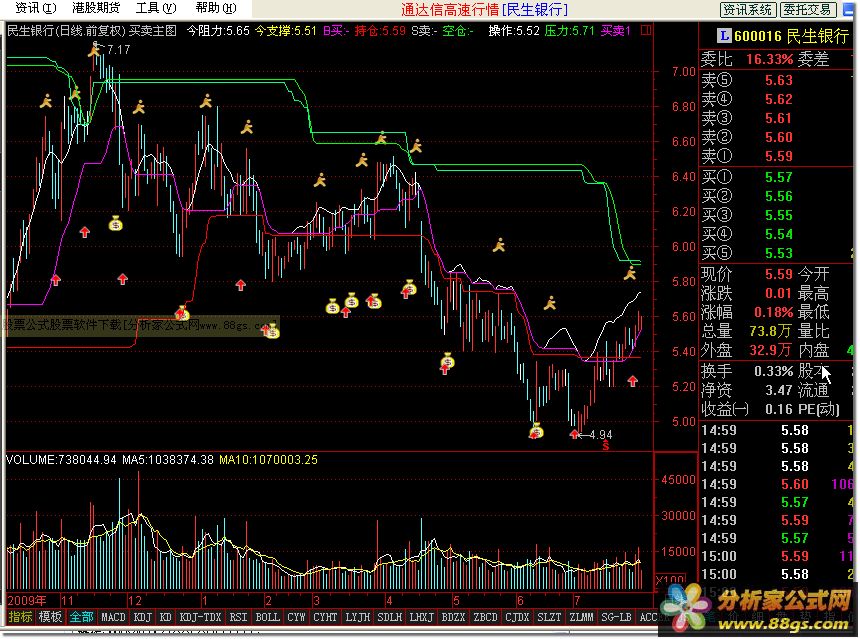Select the CYW indicator tab
Viewport: 860px width, 639px height.
coord(296,618)
